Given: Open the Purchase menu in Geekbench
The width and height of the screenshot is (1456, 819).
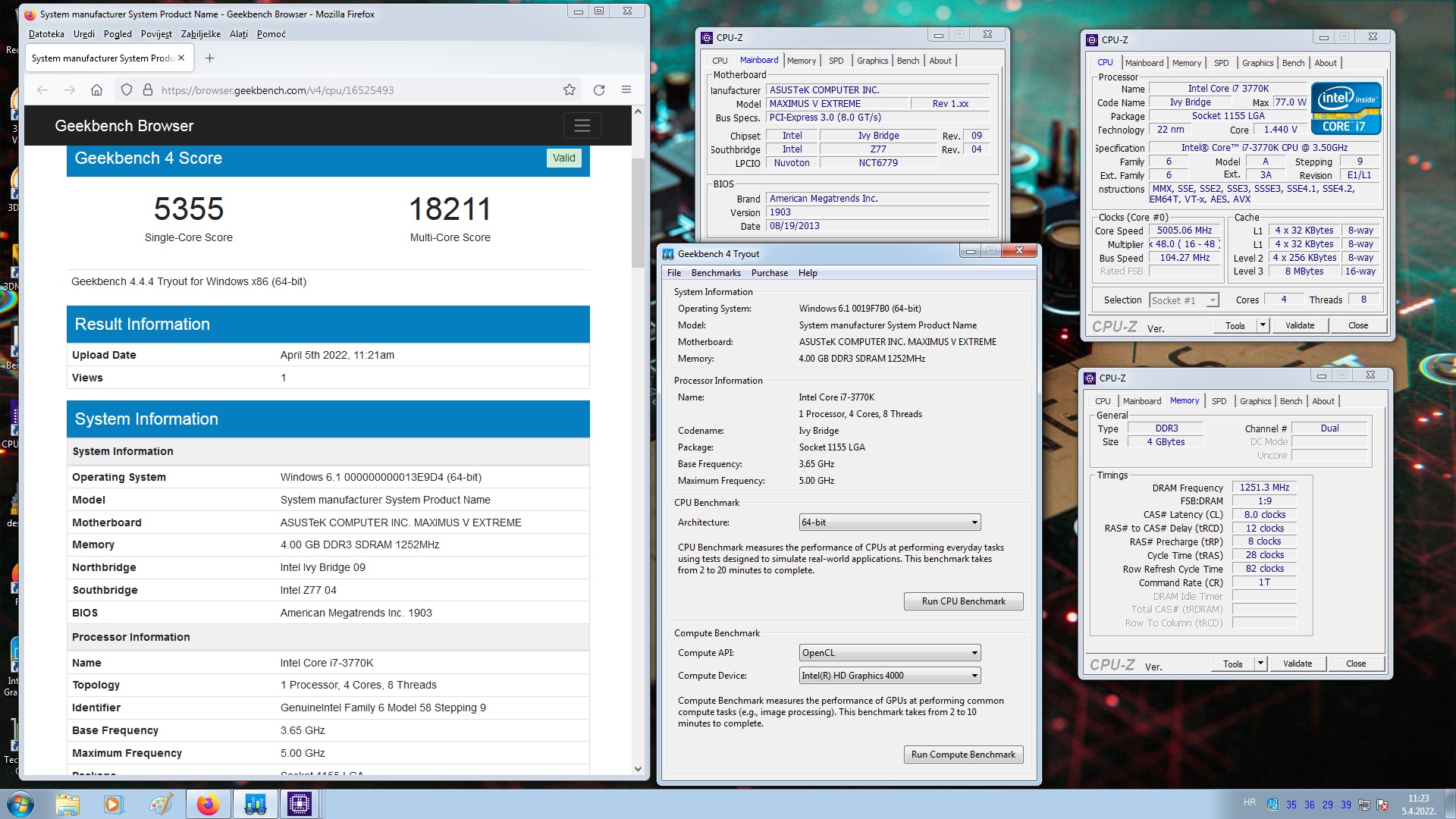Looking at the screenshot, I should click(x=770, y=273).
